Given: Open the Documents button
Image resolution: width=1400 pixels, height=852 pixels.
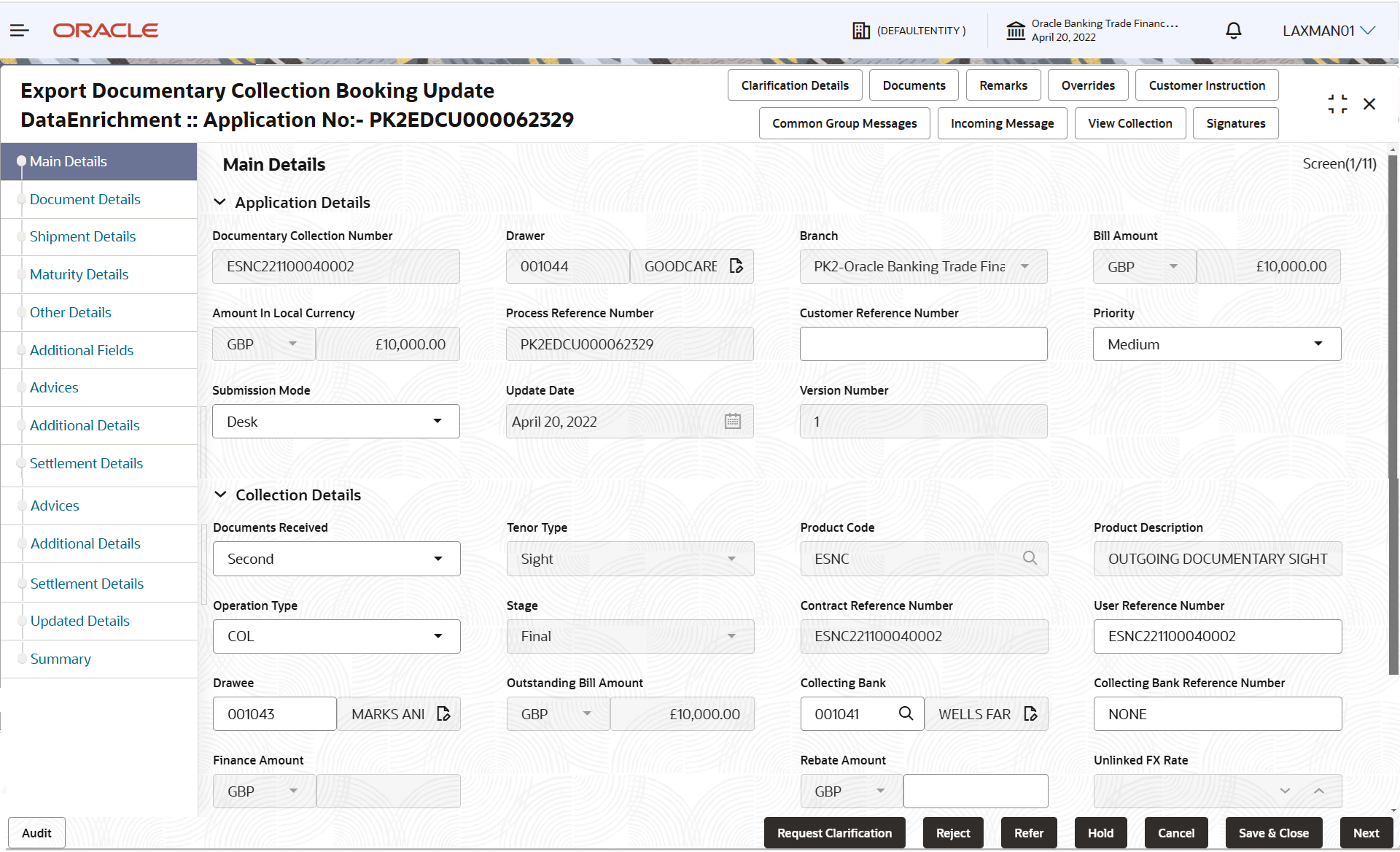Looking at the screenshot, I should pyautogui.click(x=914, y=85).
